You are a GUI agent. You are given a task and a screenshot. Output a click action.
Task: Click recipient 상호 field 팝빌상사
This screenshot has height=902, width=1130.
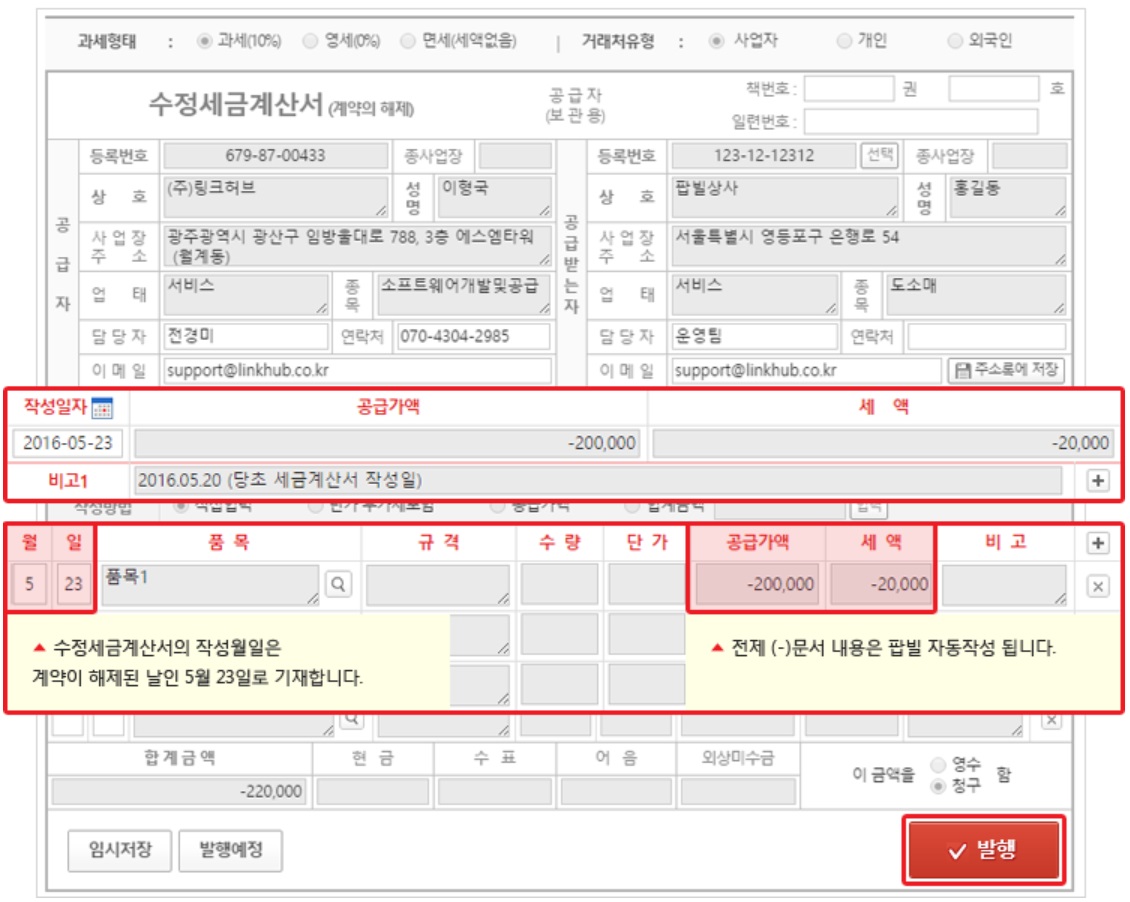[x=785, y=197]
